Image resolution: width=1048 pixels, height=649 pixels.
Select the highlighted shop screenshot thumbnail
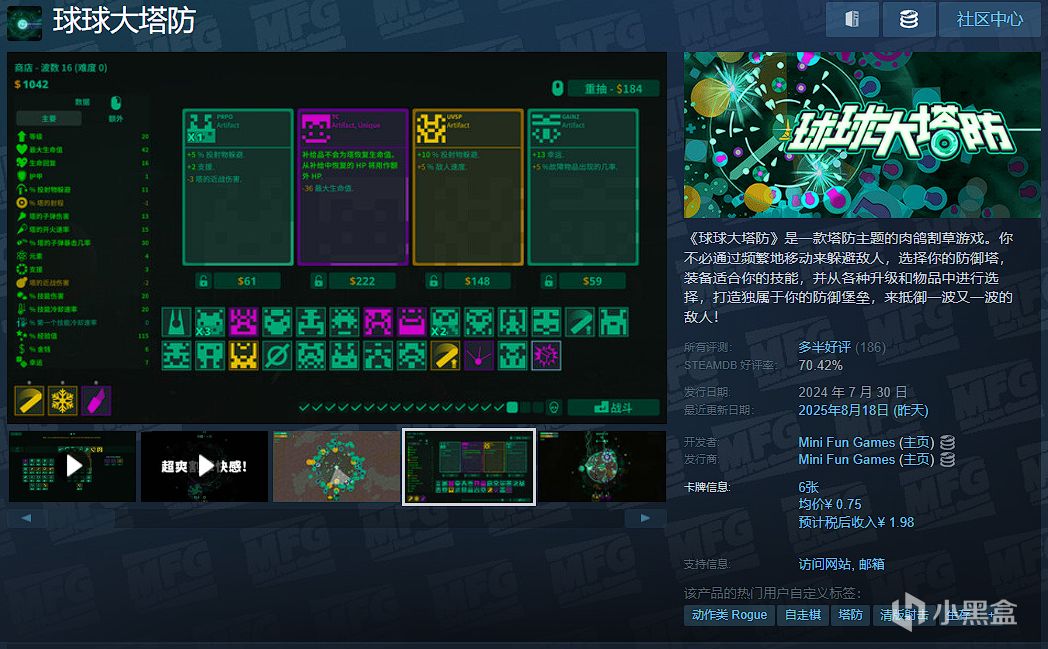click(x=469, y=467)
